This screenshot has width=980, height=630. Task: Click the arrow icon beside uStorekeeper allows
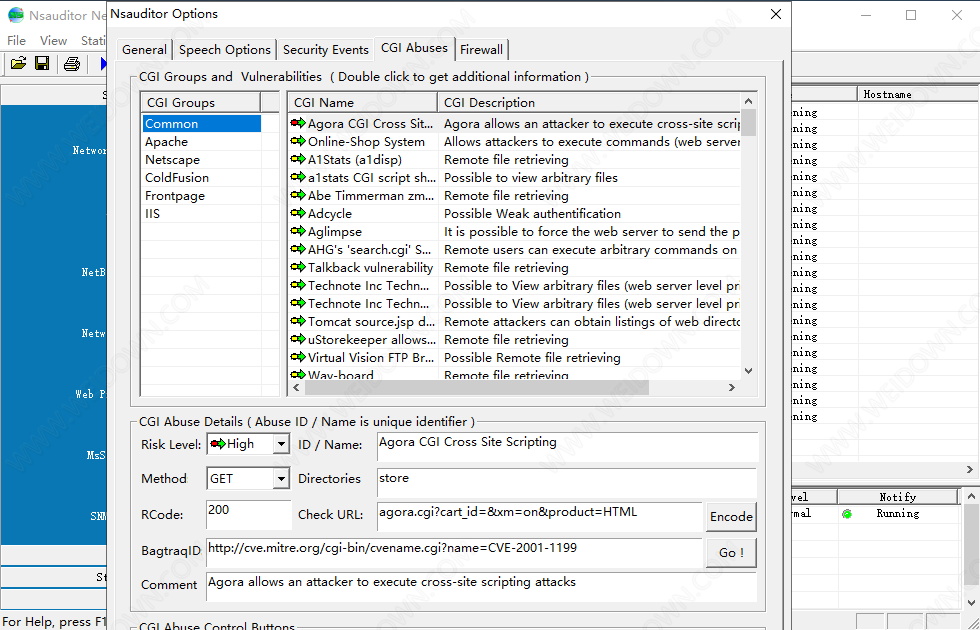[298, 339]
